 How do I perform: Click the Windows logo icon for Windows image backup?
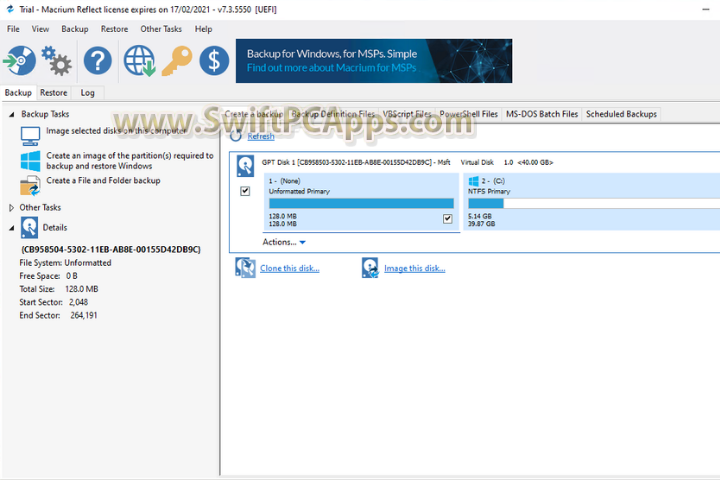tap(30, 161)
